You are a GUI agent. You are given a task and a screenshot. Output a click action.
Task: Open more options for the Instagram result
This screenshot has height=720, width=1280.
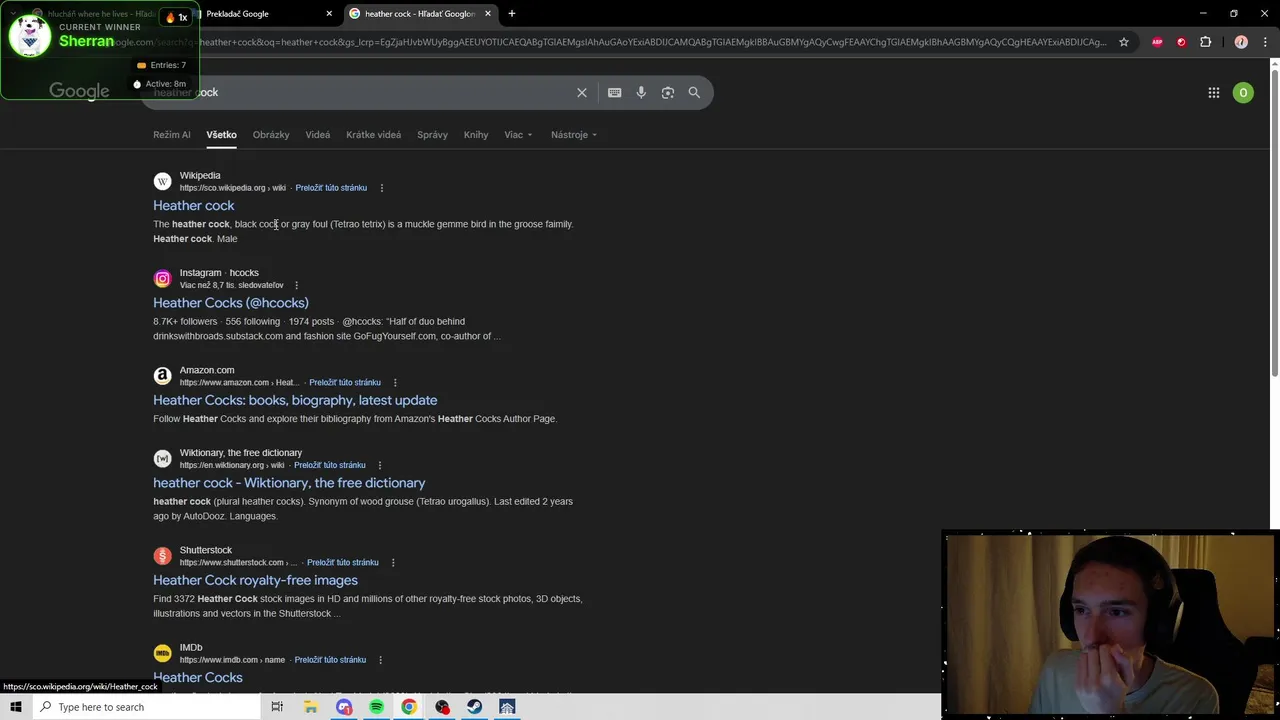296,285
